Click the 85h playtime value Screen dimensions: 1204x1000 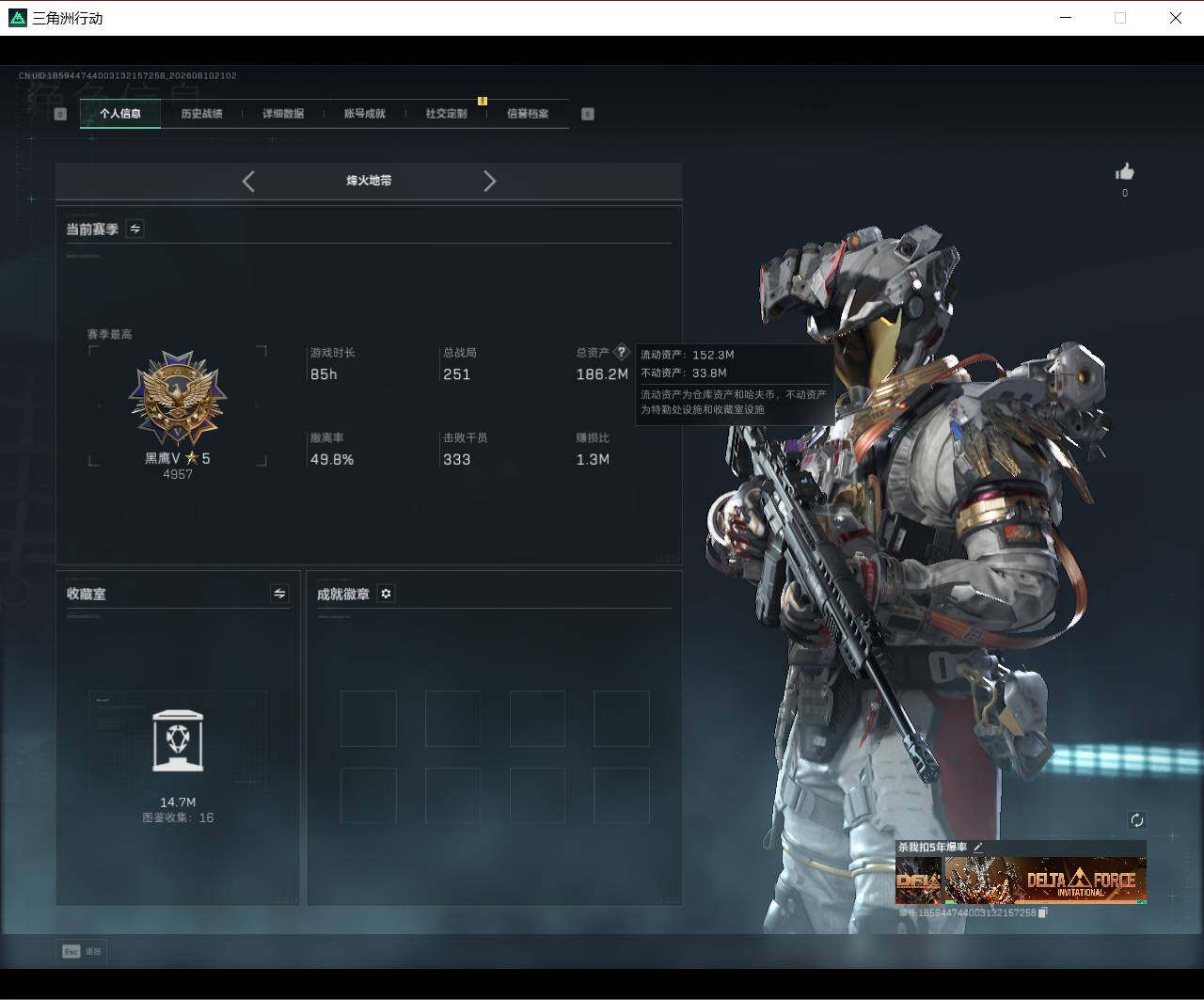(324, 374)
